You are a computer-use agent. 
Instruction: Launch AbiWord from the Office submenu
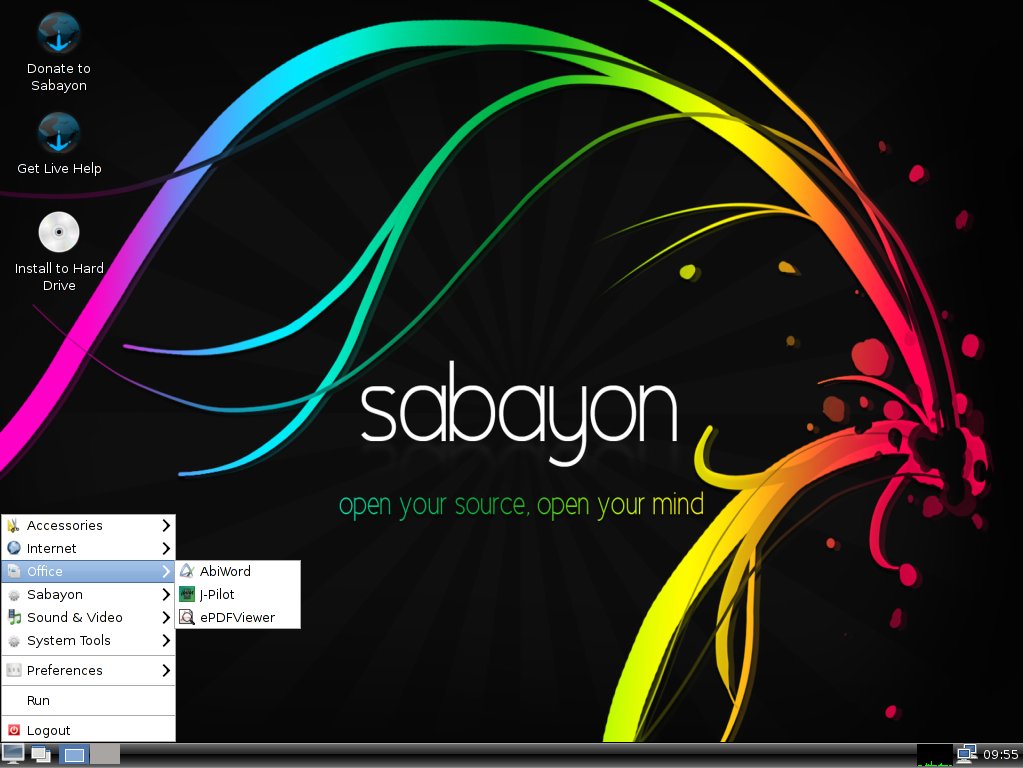238,572
